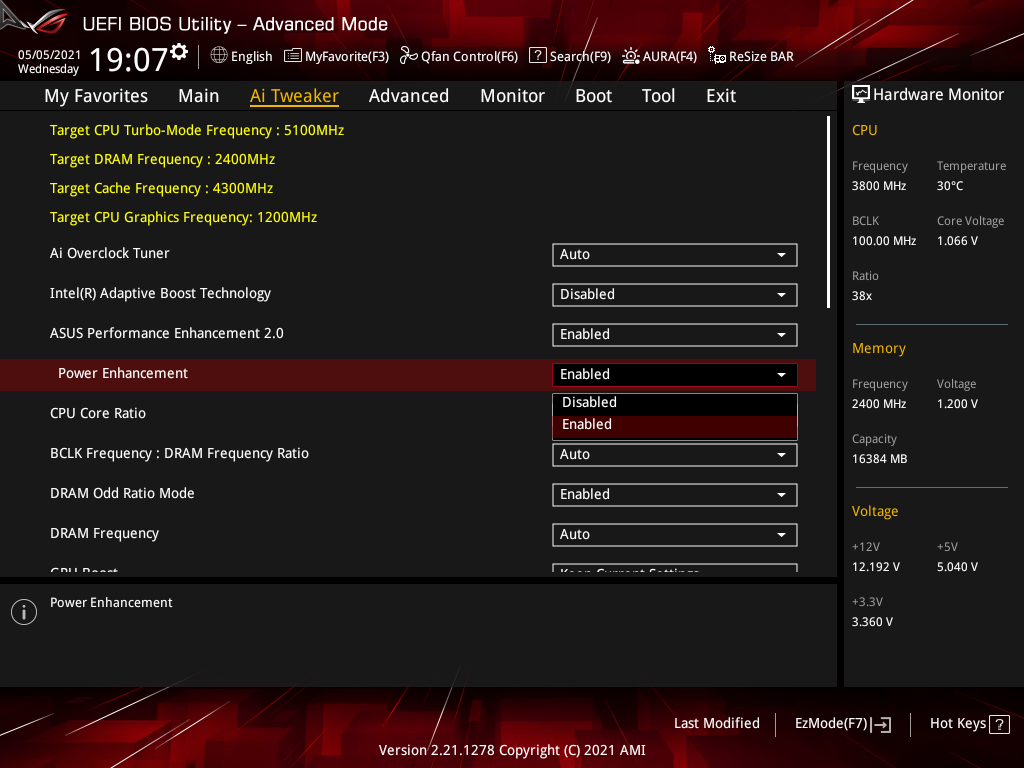Click the Hardware Monitor display icon
This screenshot has height=768, width=1024.
[x=861, y=95]
